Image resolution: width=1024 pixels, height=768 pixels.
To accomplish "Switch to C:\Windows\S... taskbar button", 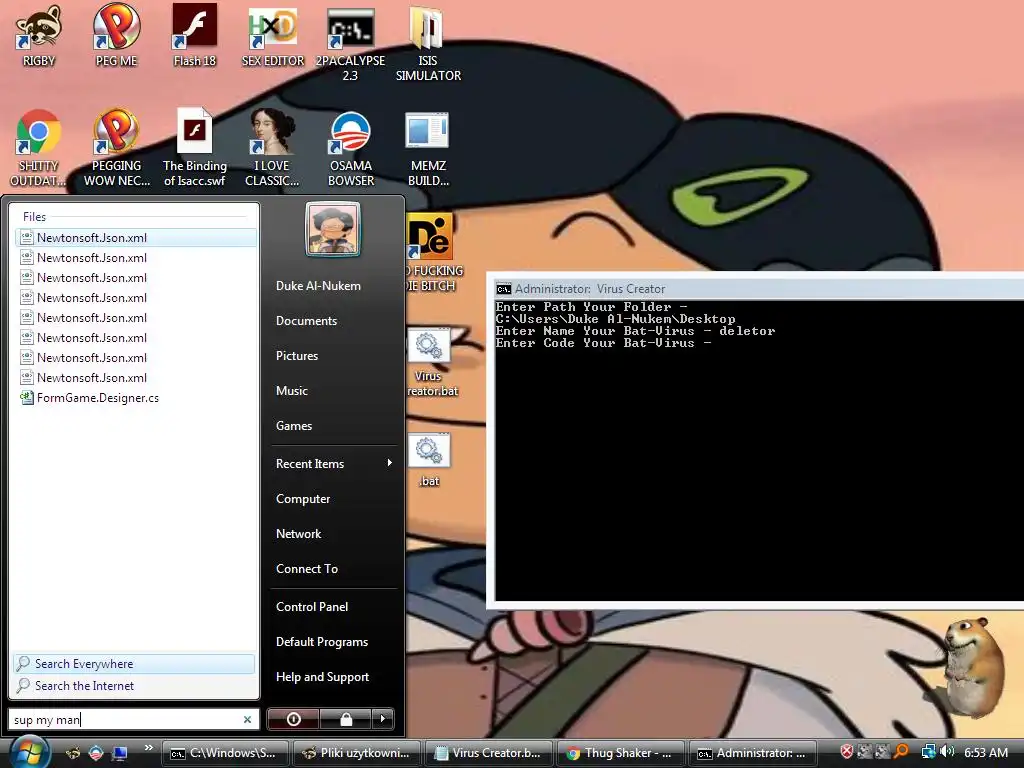I will 225,753.
